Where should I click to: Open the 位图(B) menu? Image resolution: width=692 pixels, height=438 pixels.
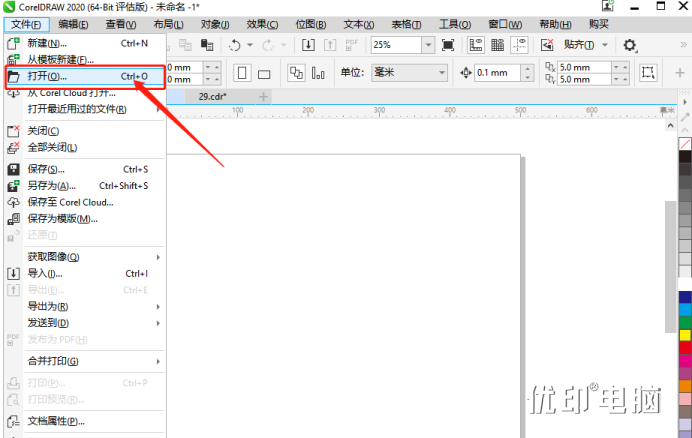pos(311,24)
